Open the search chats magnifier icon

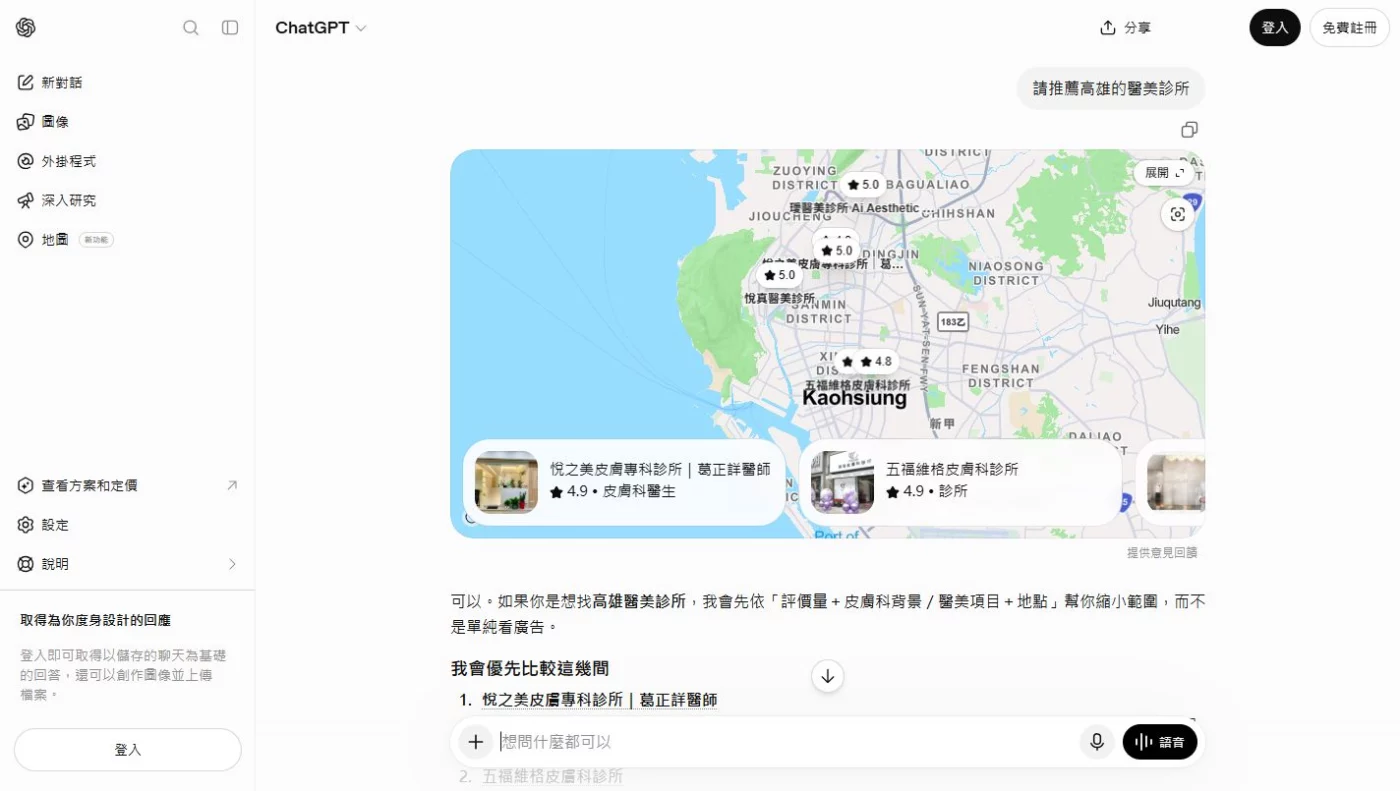[190, 28]
